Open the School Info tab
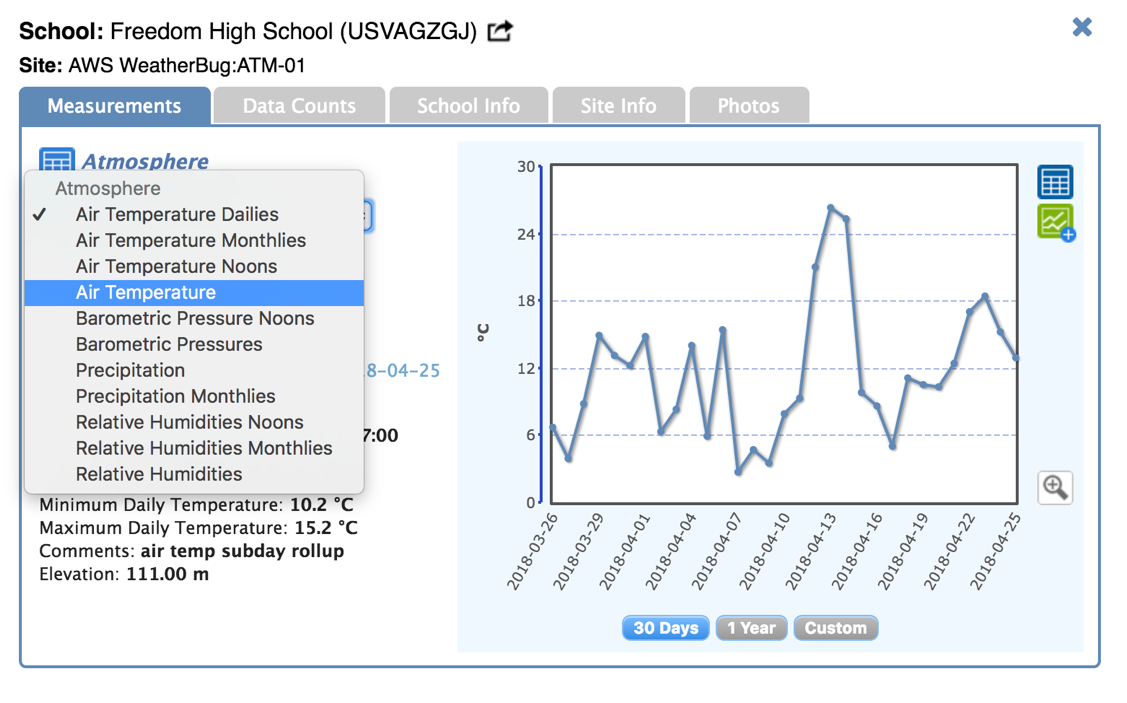 click(x=468, y=106)
